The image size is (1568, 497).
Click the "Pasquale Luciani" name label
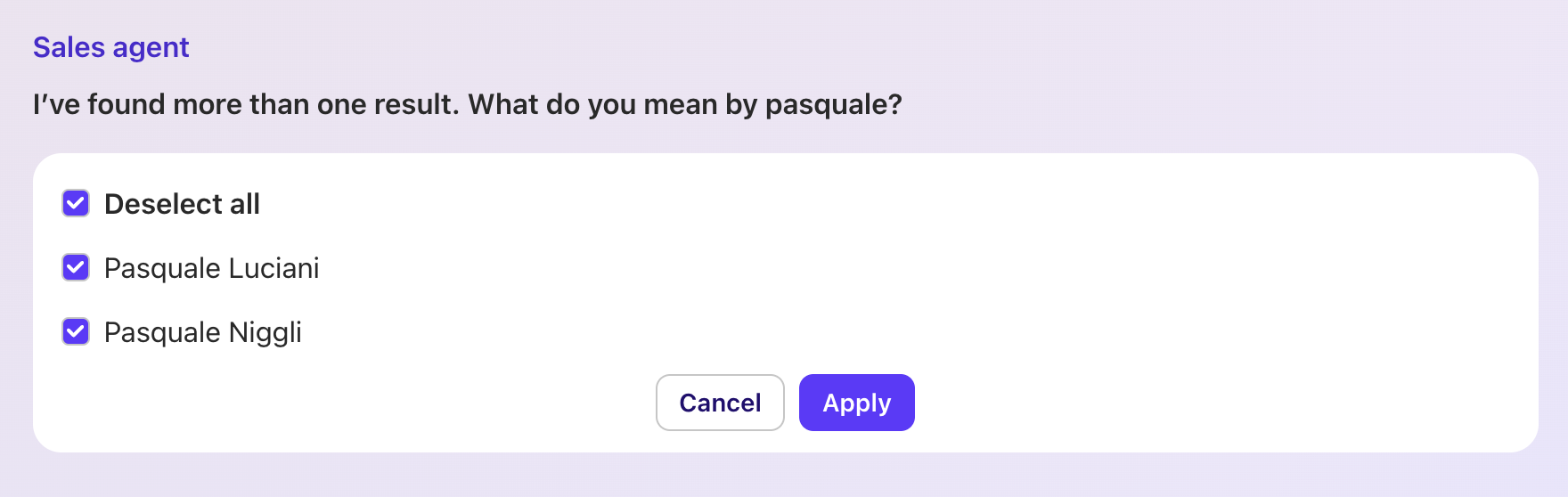(x=211, y=268)
